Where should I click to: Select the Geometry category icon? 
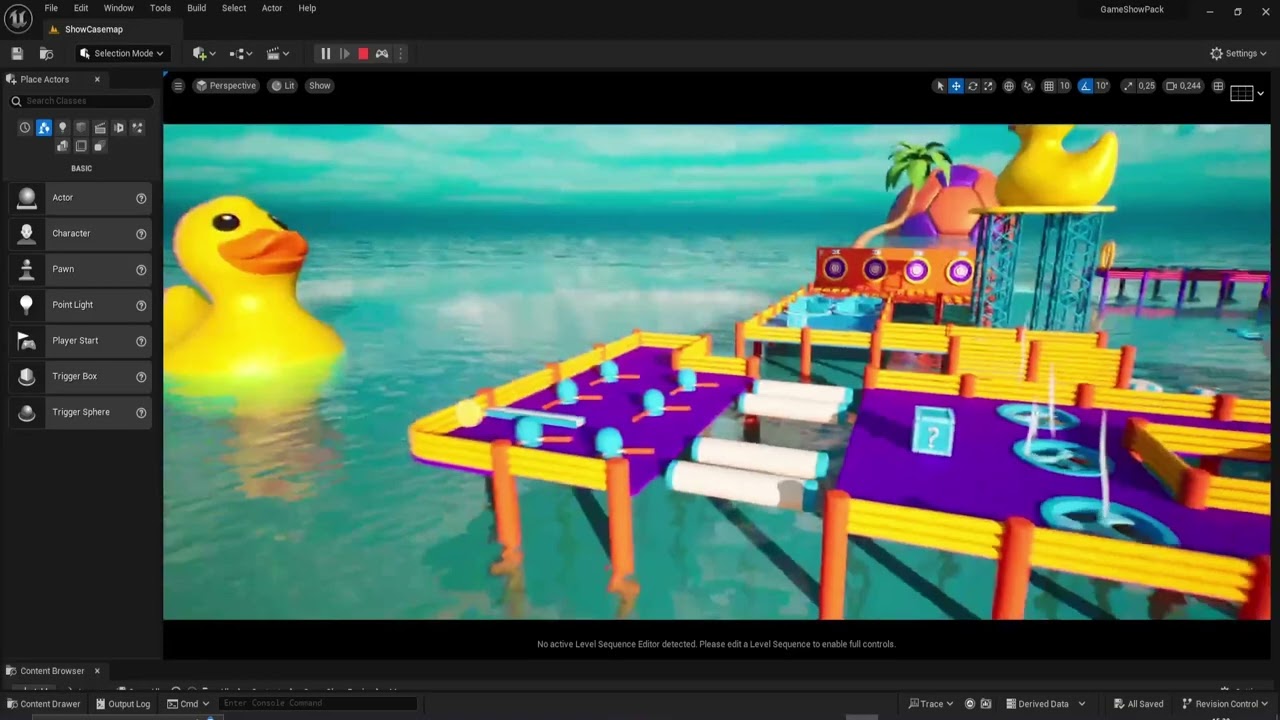(x=62, y=146)
